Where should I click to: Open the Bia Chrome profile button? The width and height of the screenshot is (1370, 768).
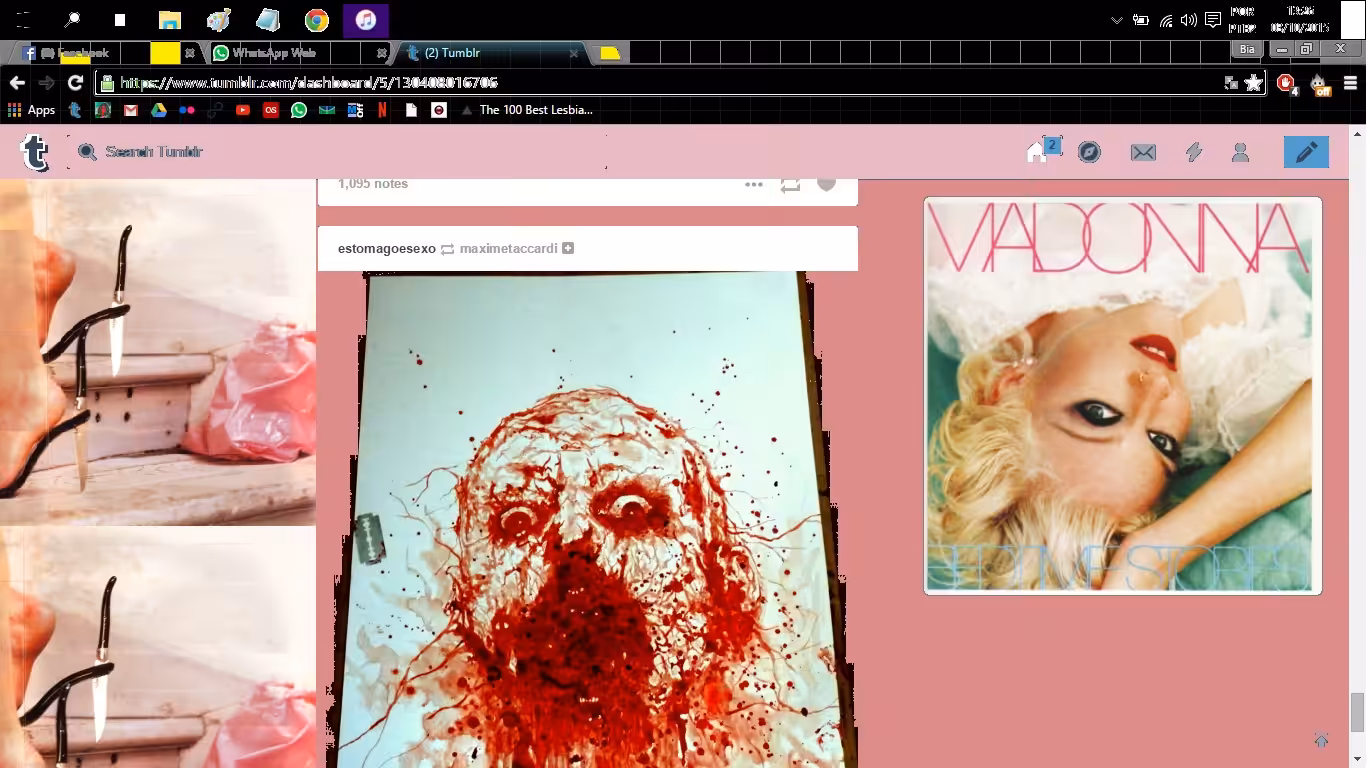tap(1246, 49)
